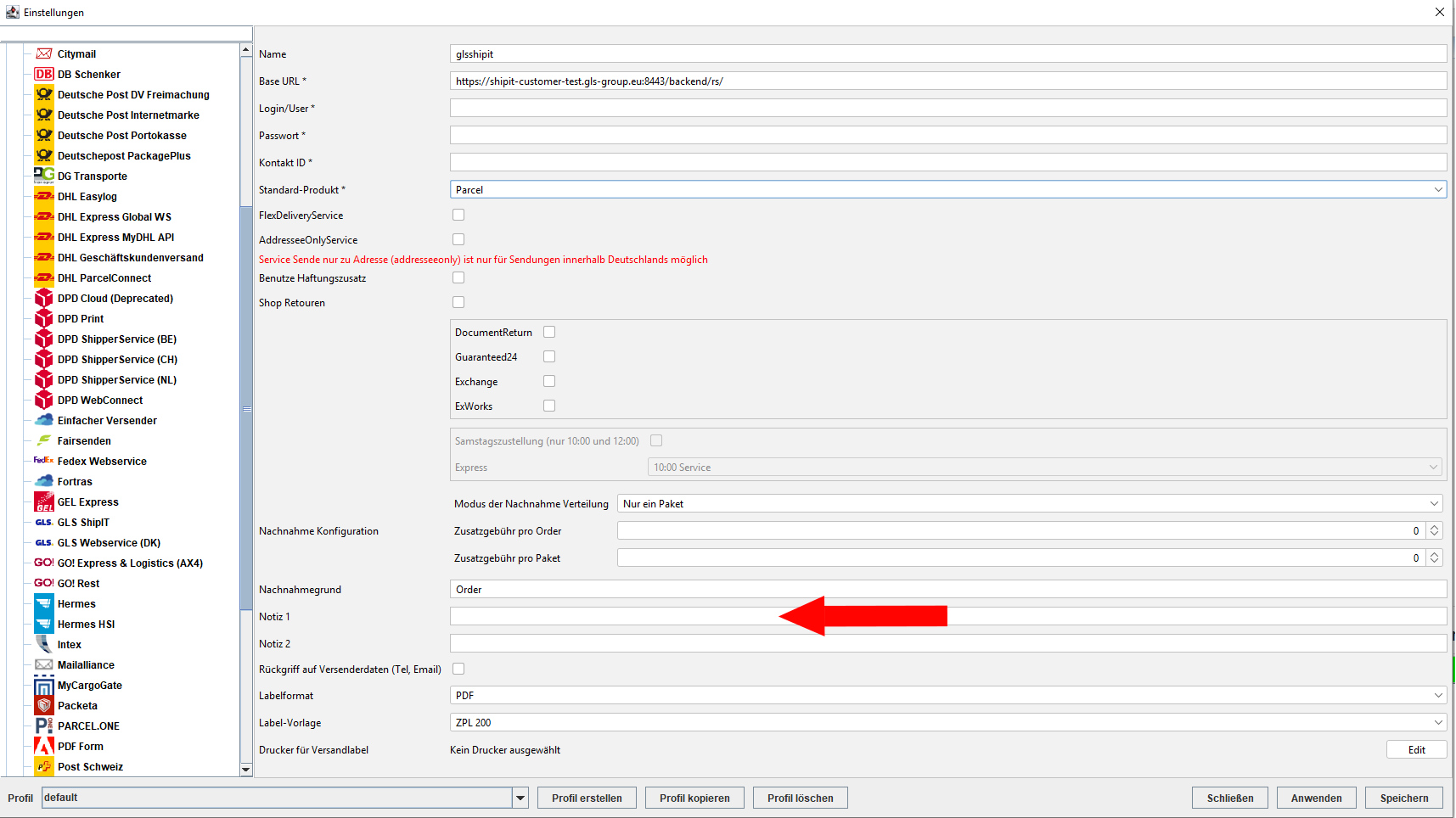This screenshot has height=818, width=1456.
Task: Click the Passwort input field
Action: click(x=948, y=135)
